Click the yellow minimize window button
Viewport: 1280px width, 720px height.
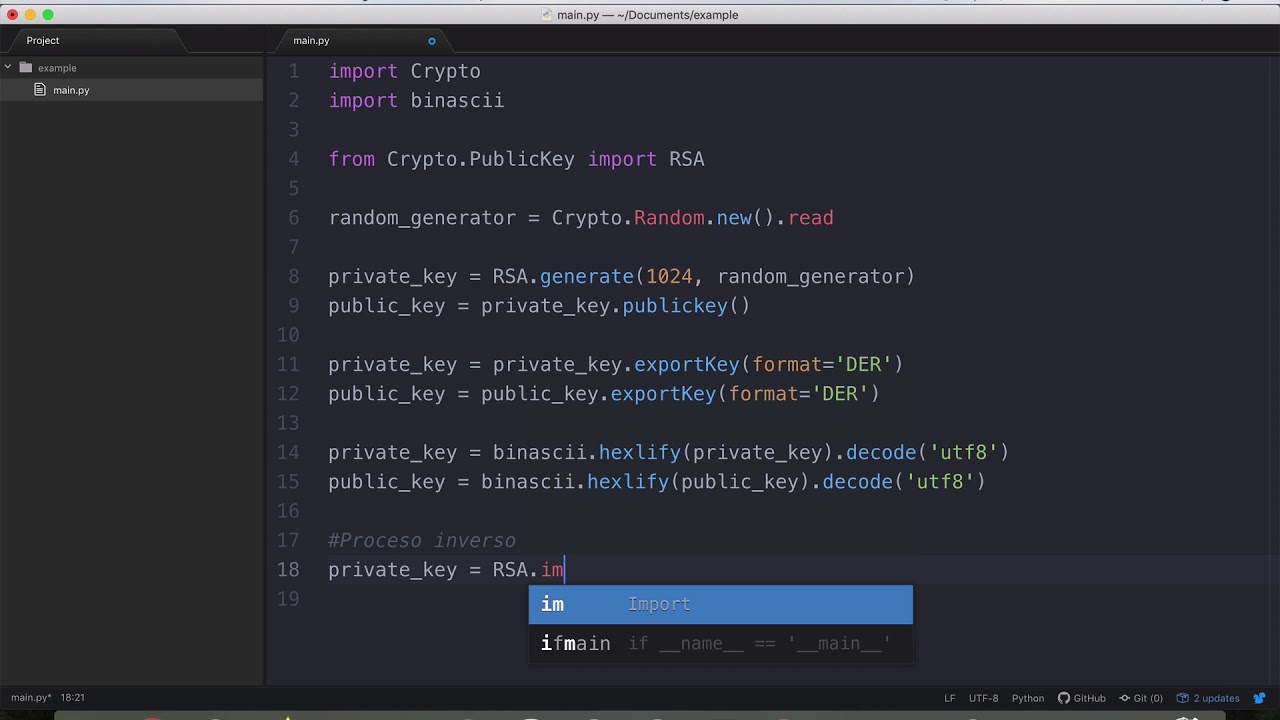30,14
